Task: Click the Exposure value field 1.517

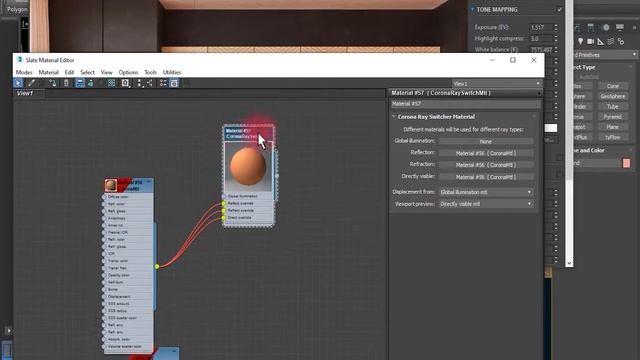Action: (x=540, y=27)
